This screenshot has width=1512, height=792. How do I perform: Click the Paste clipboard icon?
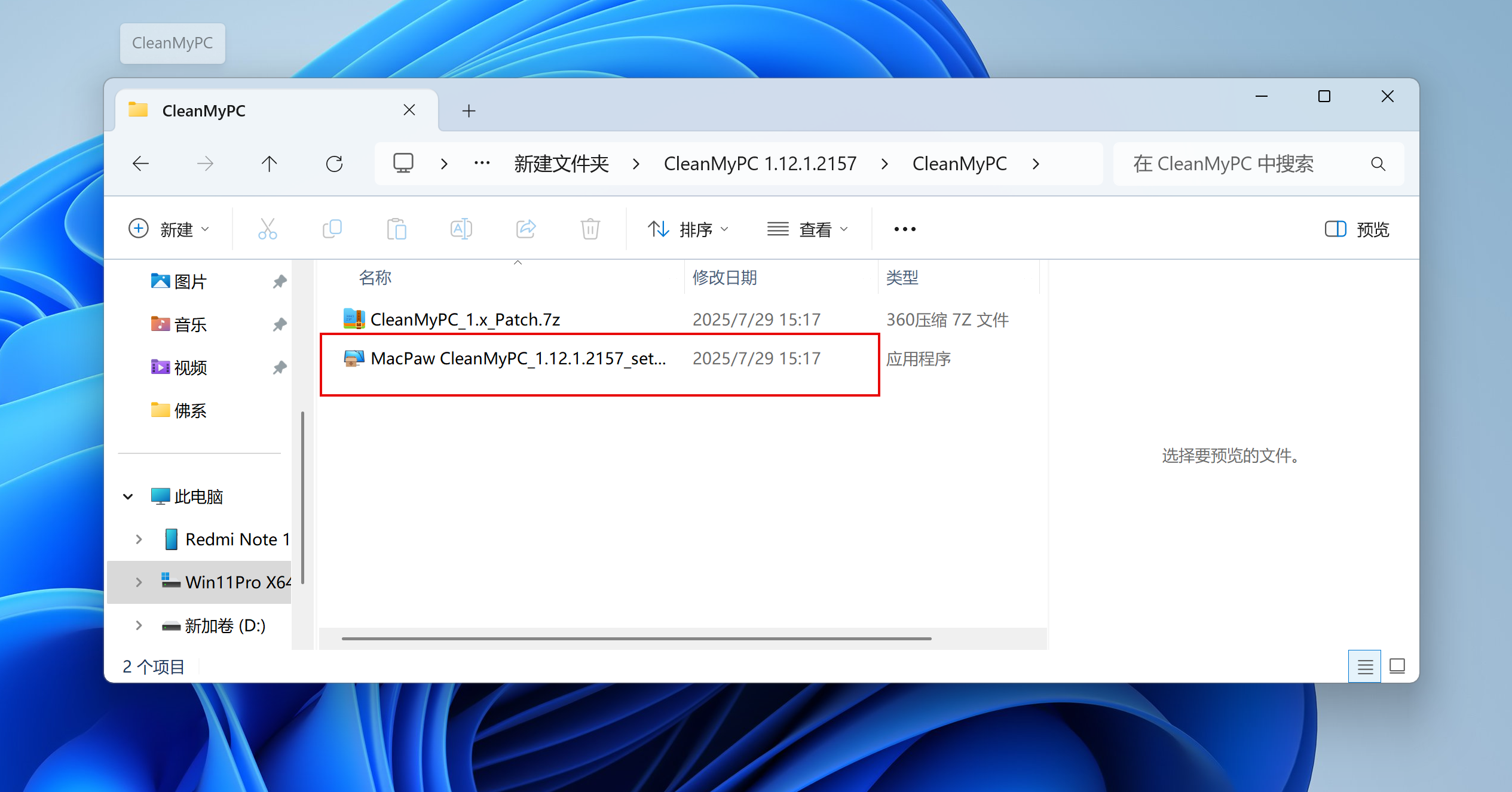click(x=396, y=229)
